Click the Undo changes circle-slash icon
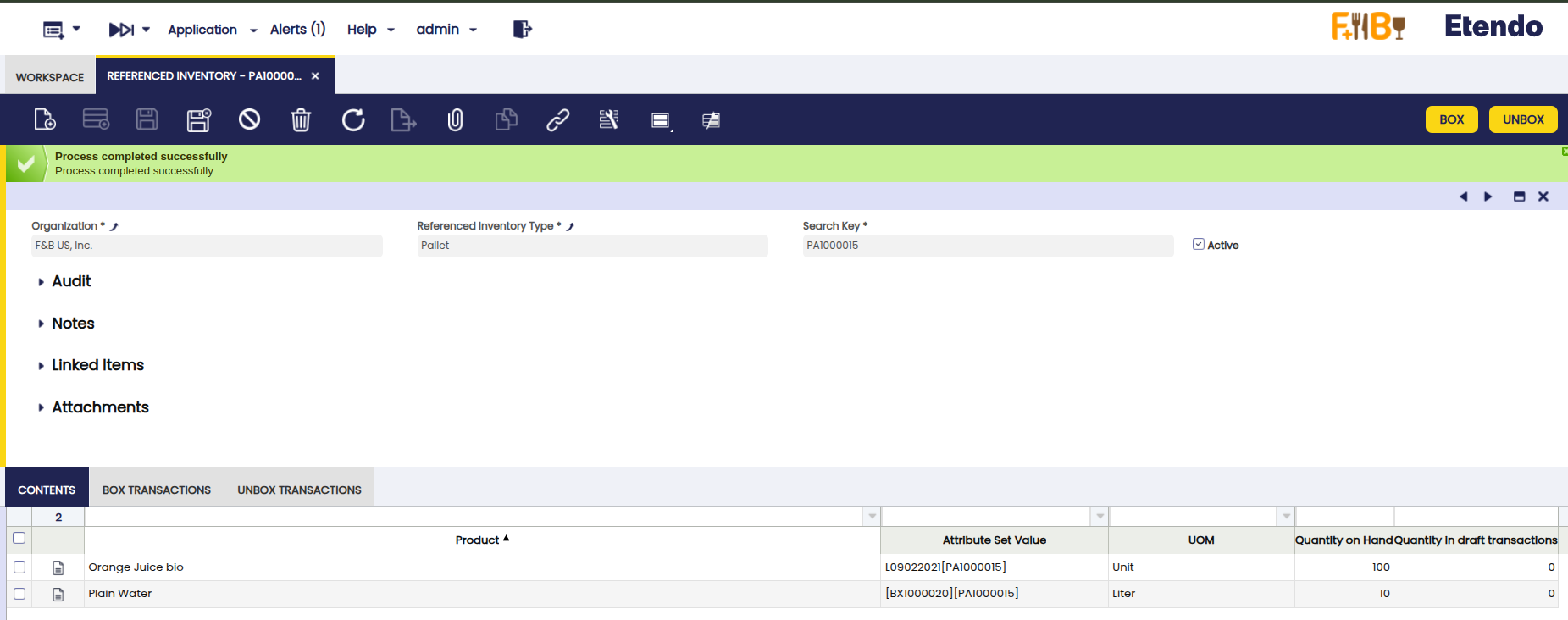 tap(249, 119)
